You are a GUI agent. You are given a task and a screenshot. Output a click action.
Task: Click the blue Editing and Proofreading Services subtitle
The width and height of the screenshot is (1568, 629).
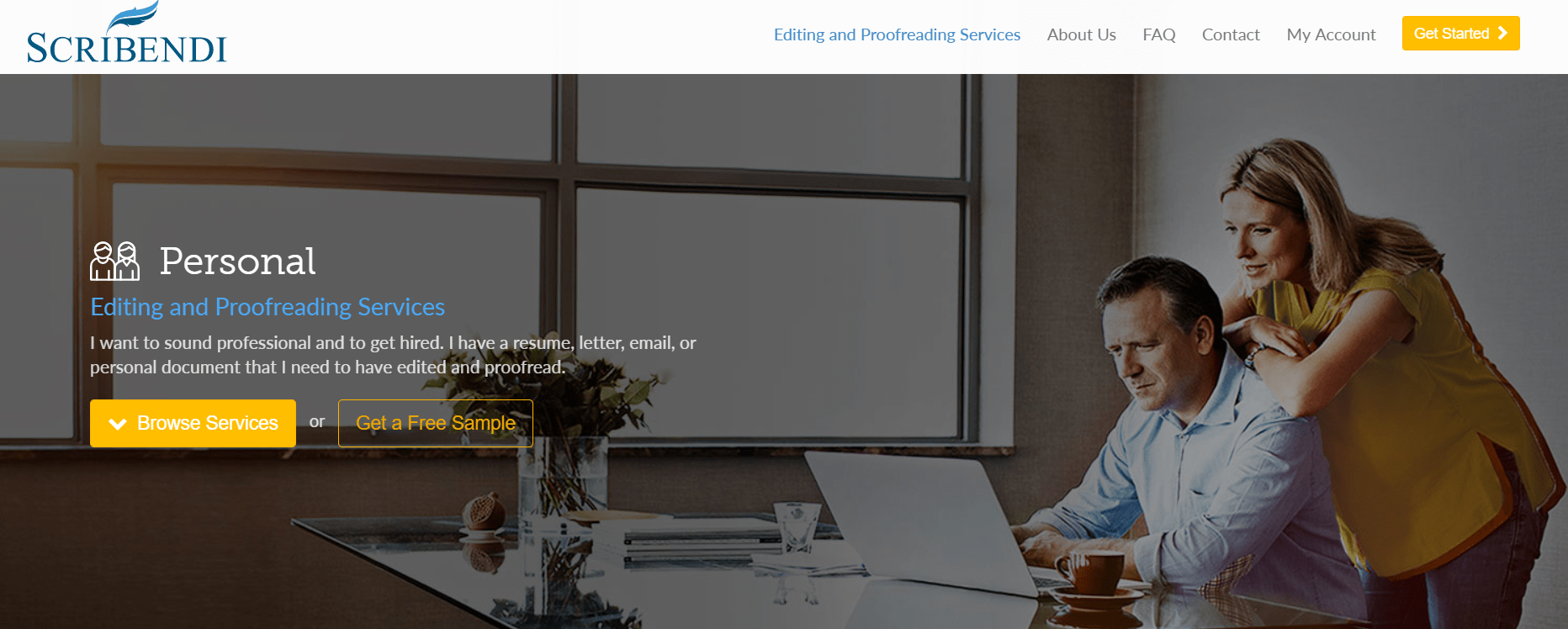coord(268,307)
